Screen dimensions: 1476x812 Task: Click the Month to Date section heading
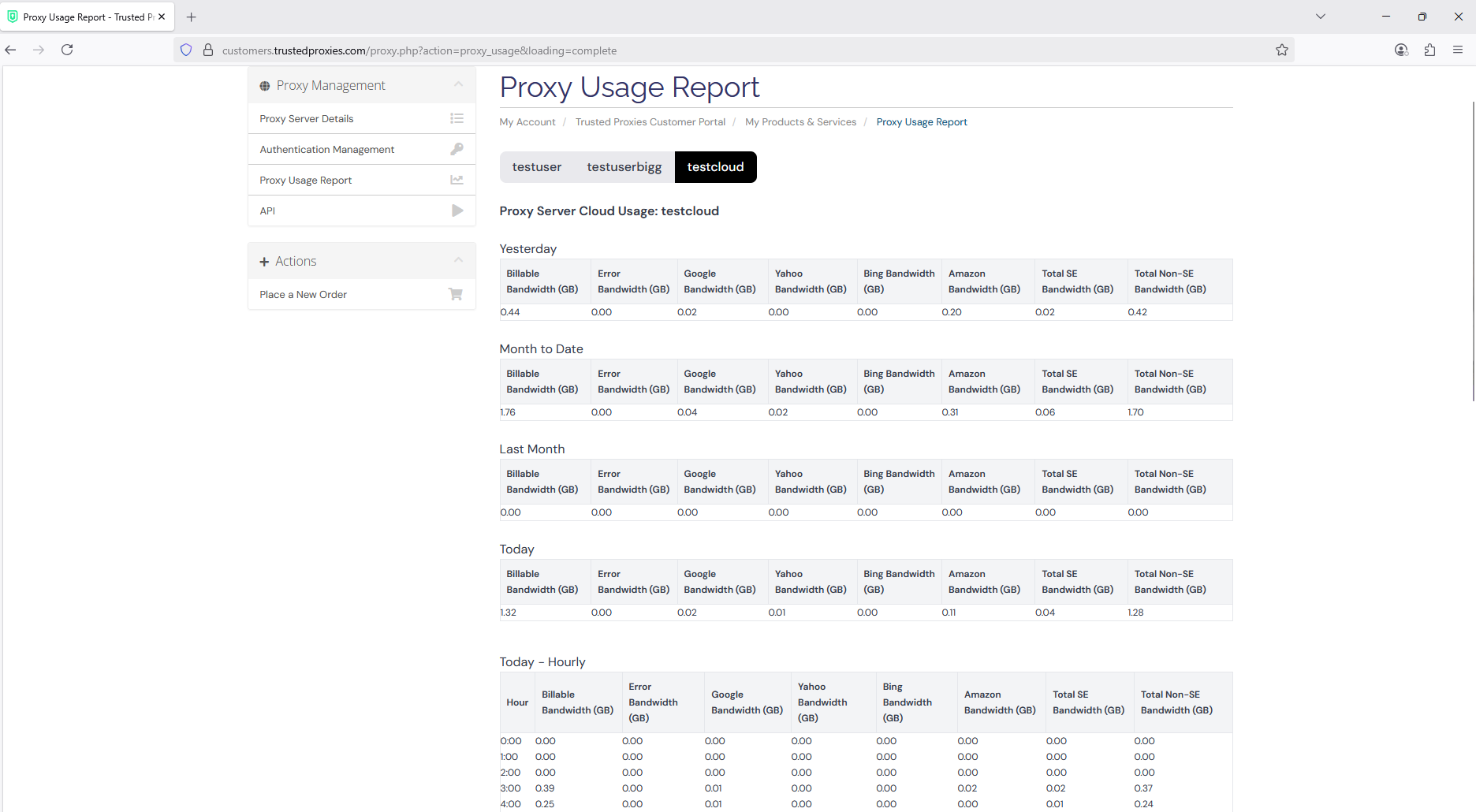(x=542, y=349)
